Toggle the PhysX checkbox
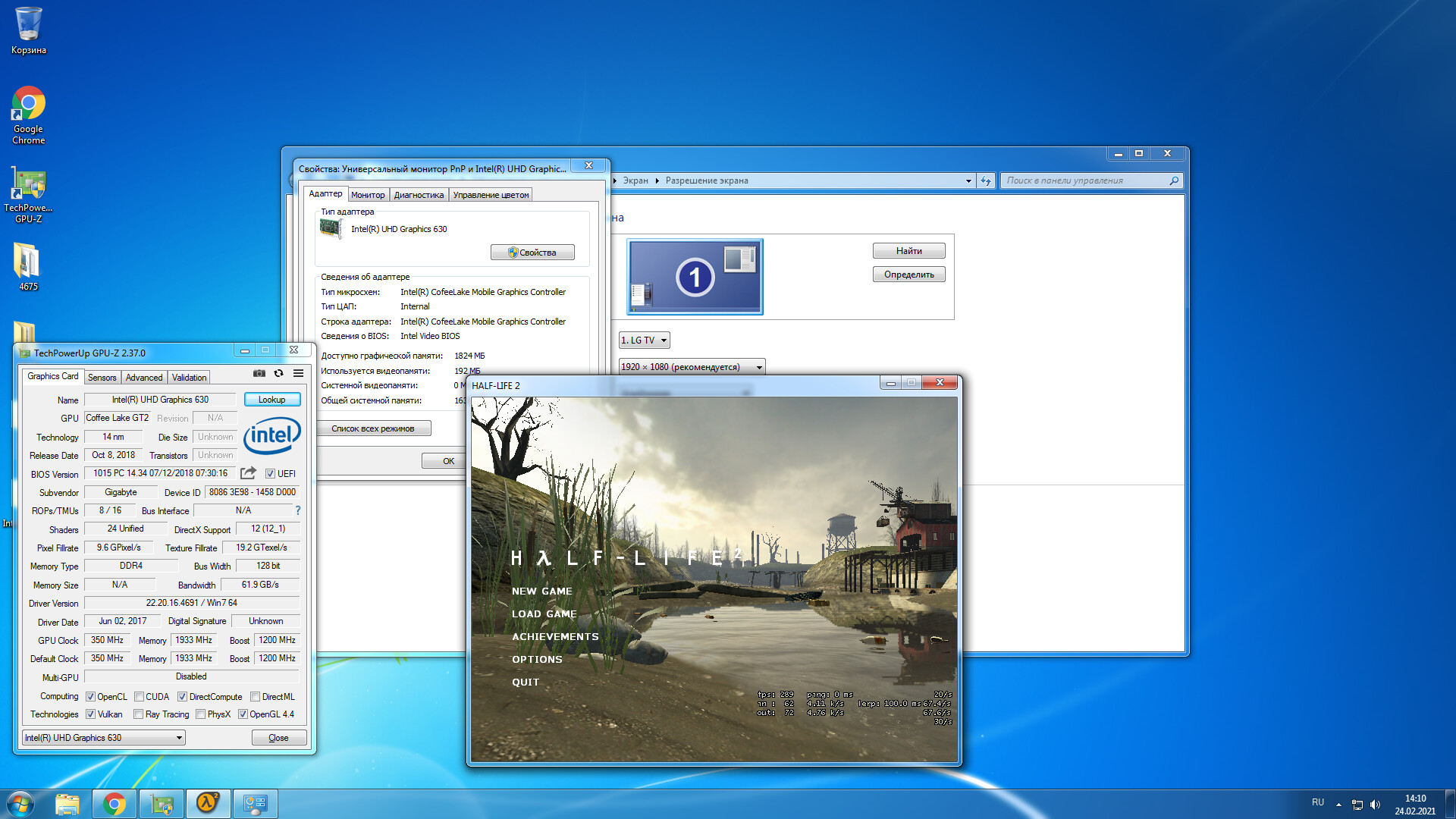Viewport: 1456px width, 819px height. [200, 714]
